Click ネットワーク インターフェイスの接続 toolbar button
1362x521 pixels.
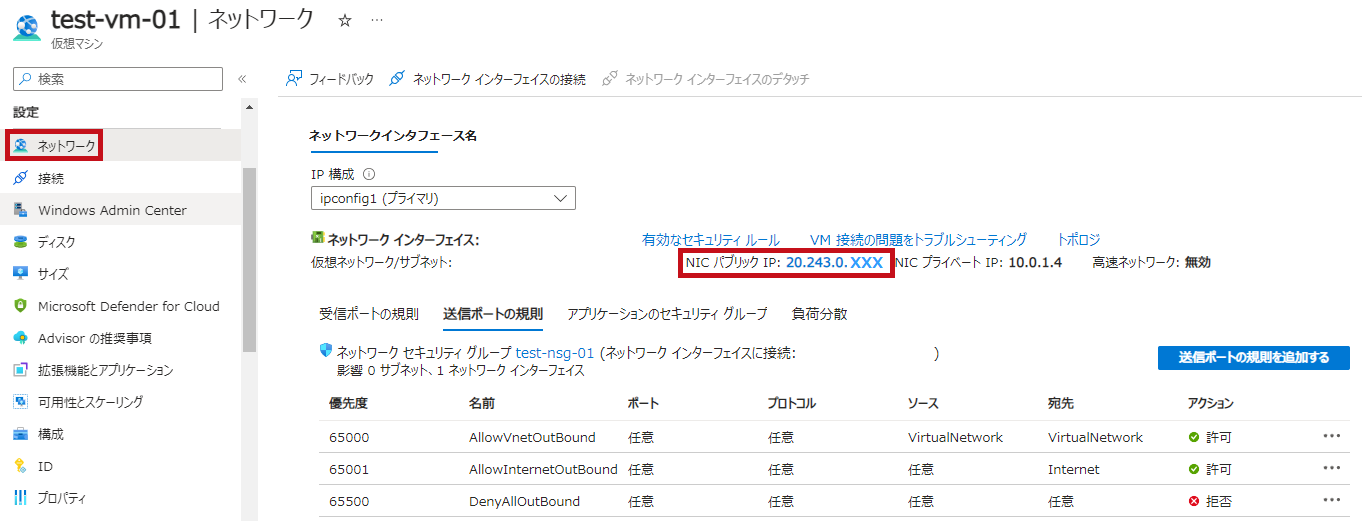(487, 79)
